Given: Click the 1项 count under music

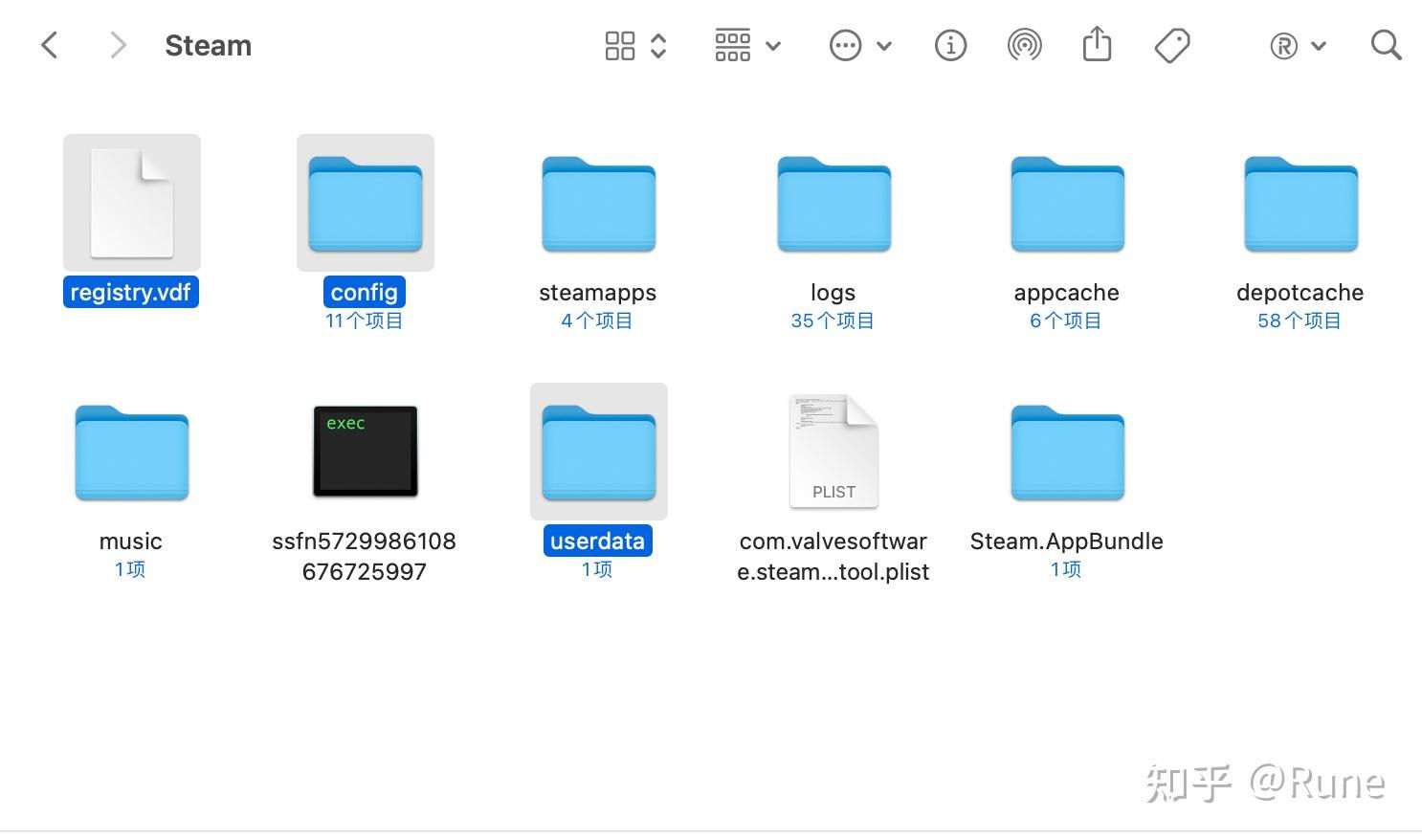Looking at the screenshot, I should point(131,569).
